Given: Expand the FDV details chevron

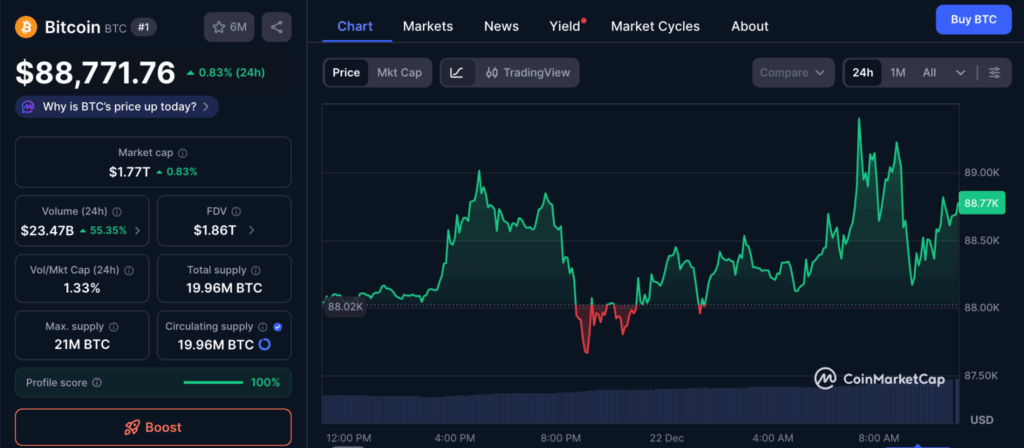Looking at the screenshot, I should [251, 230].
